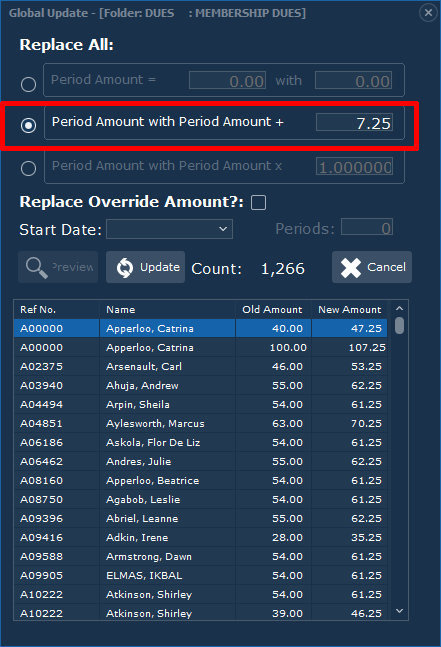
Task: Select the Period Amount multiply radio option
Action: pos(28,168)
